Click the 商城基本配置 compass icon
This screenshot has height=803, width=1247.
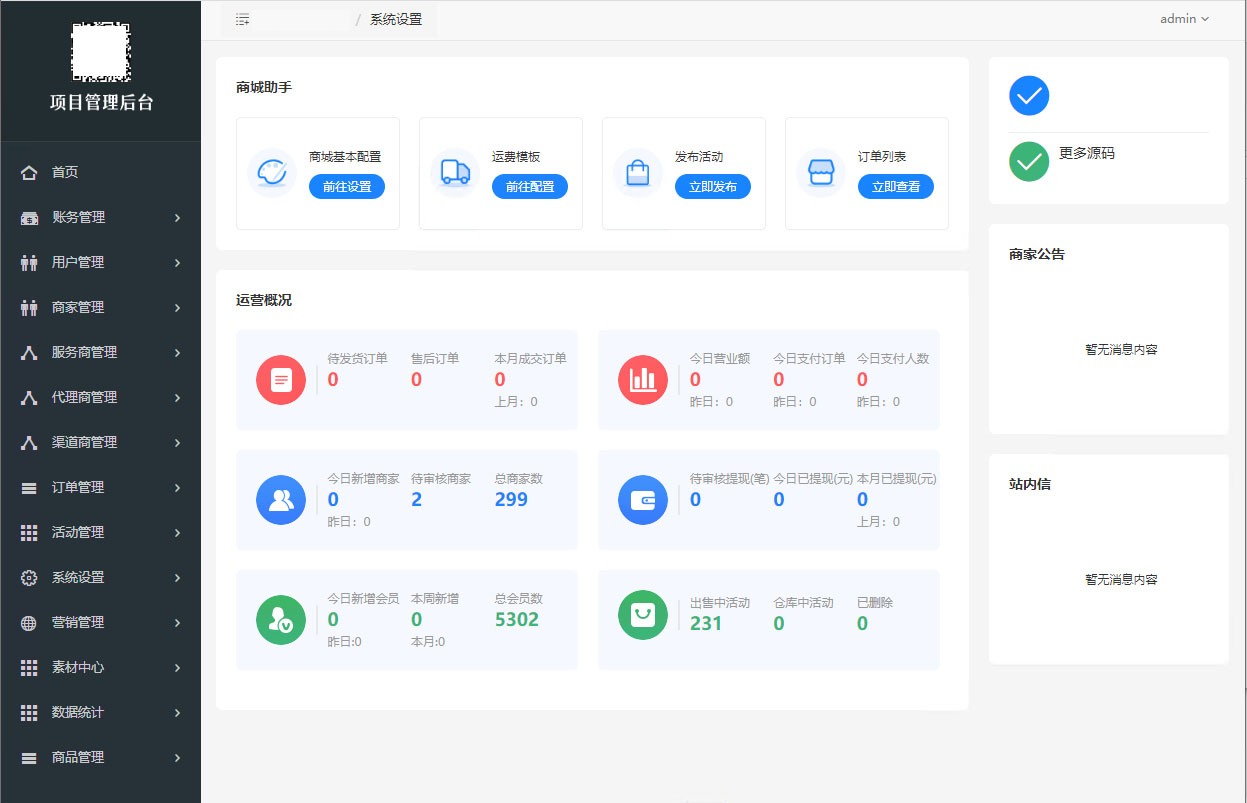pos(271,173)
